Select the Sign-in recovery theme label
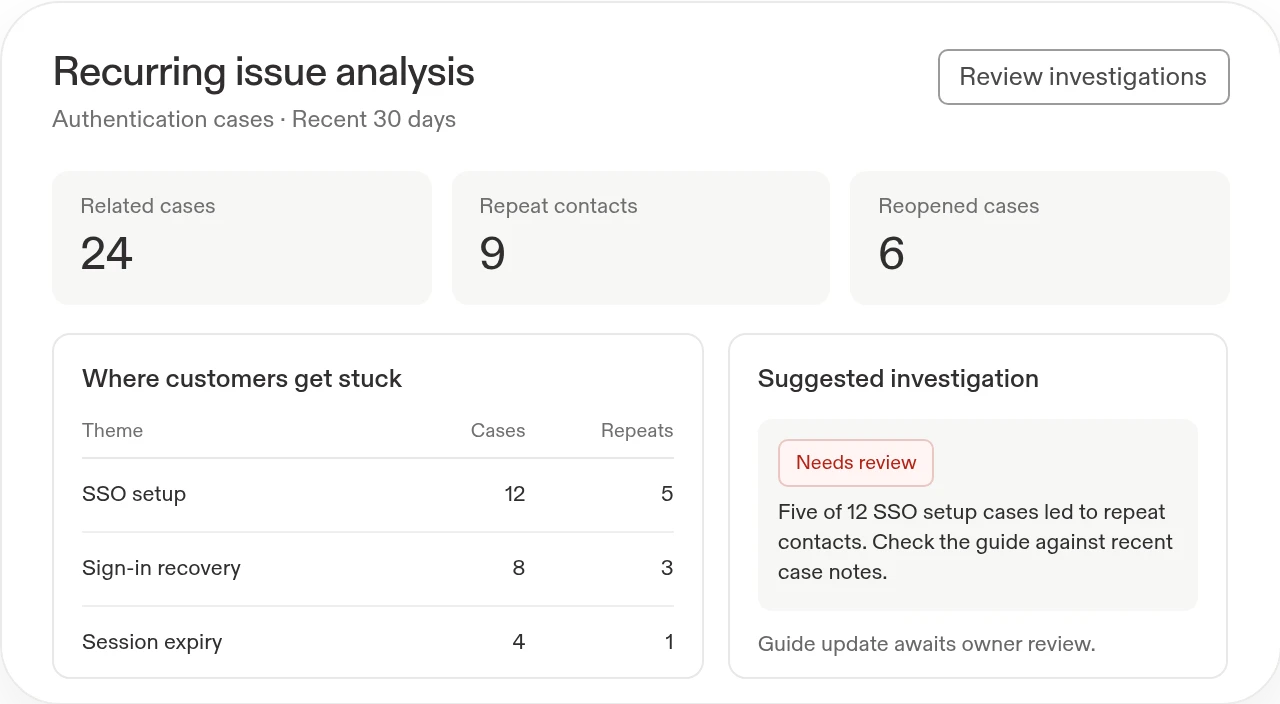 161,568
